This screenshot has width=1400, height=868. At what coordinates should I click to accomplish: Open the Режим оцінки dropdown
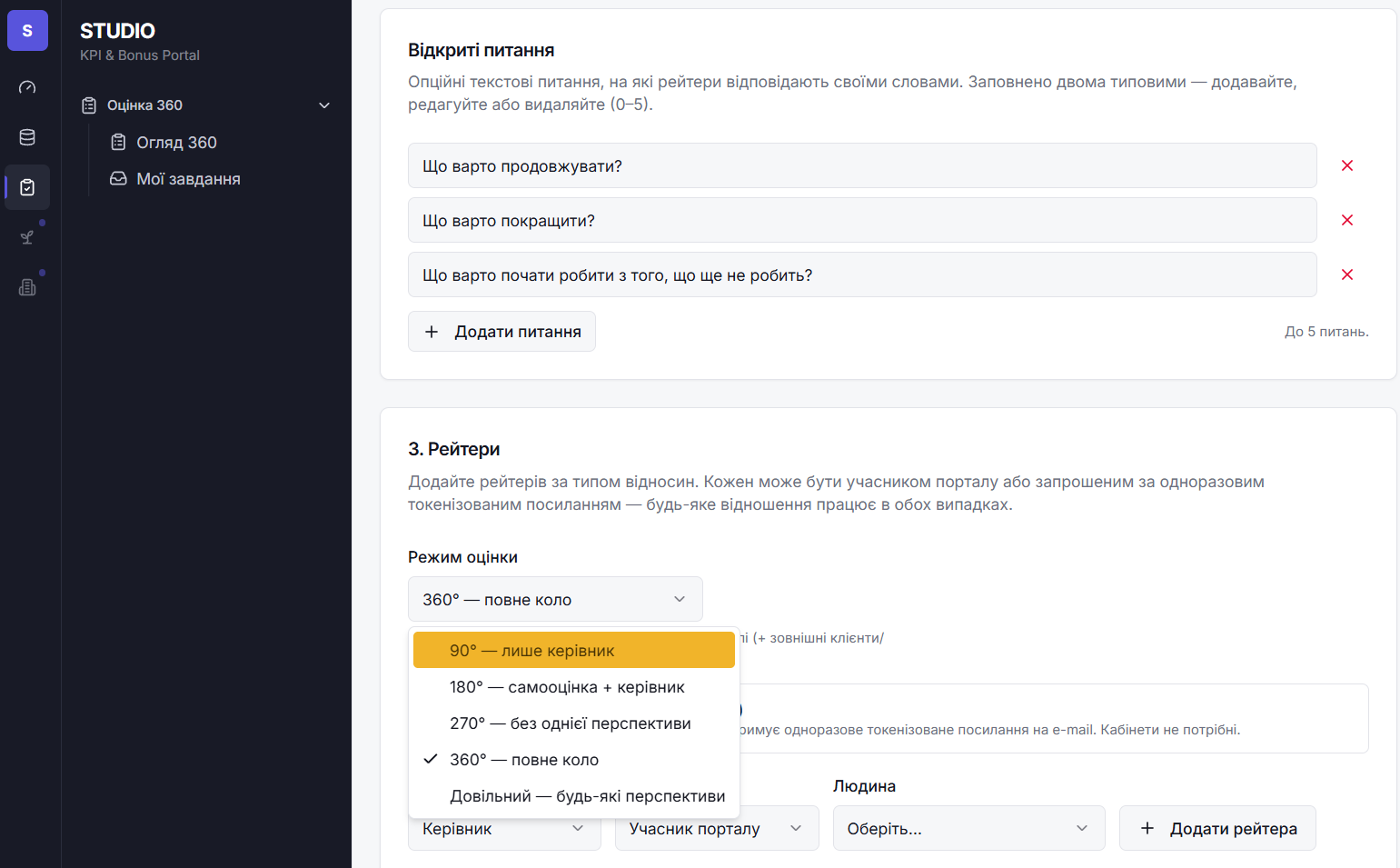pyautogui.click(x=555, y=599)
